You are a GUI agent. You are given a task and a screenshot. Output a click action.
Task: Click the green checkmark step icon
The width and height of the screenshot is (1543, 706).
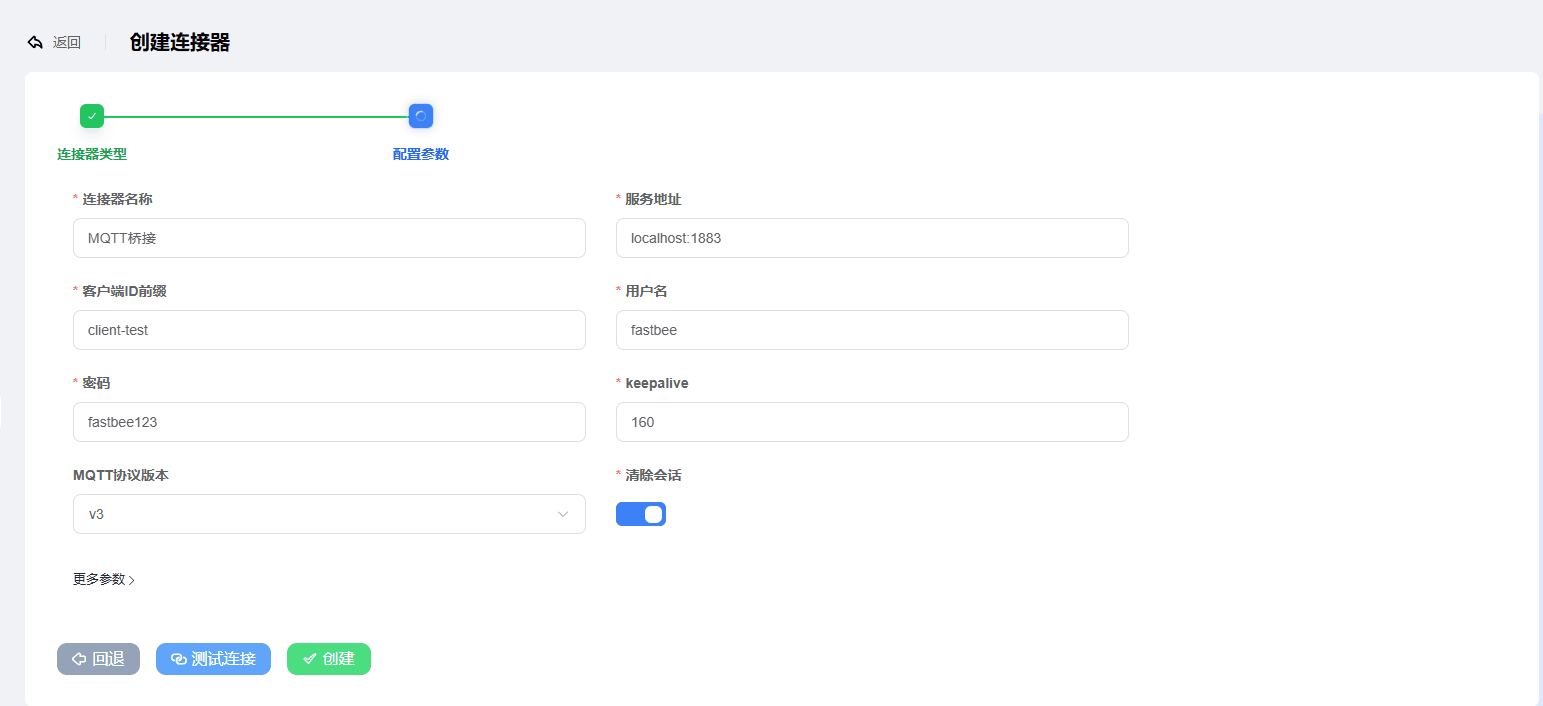click(x=92, y=116)
